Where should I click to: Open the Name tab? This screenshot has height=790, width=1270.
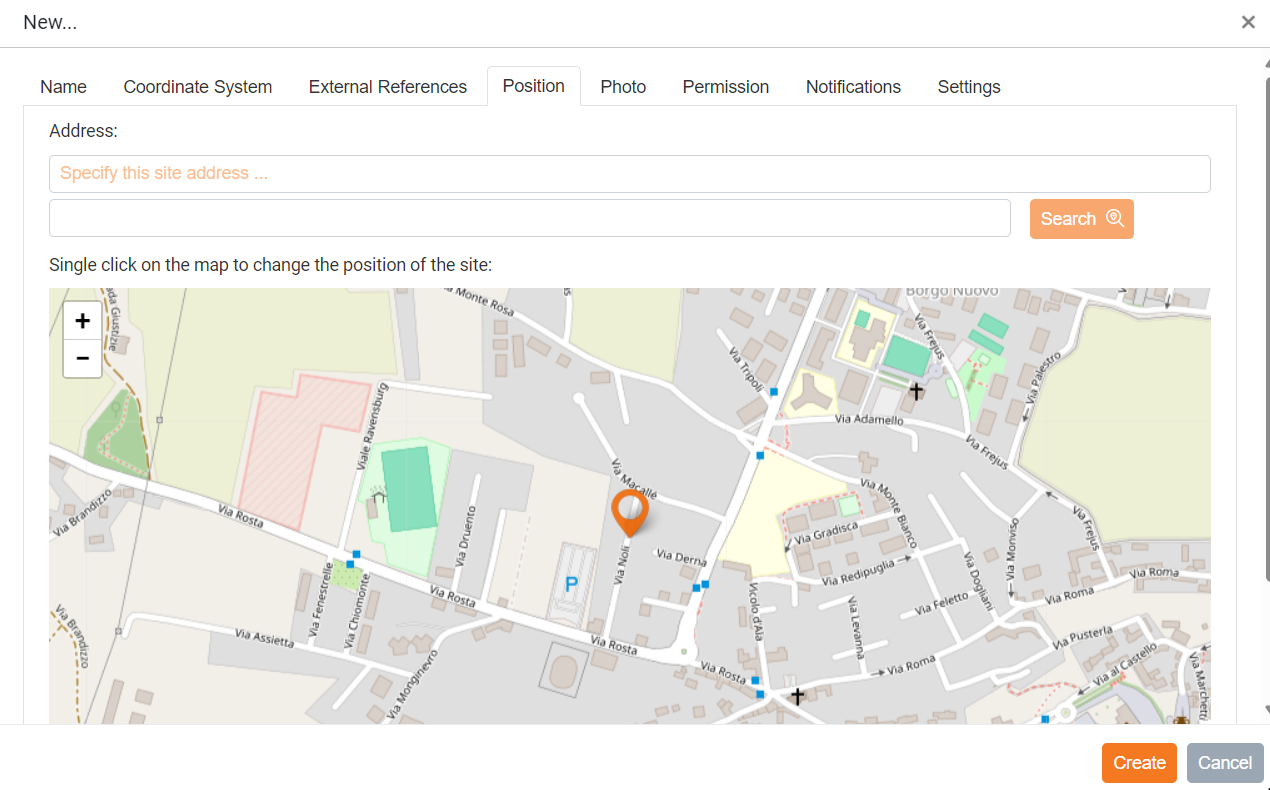coord(63,87)
